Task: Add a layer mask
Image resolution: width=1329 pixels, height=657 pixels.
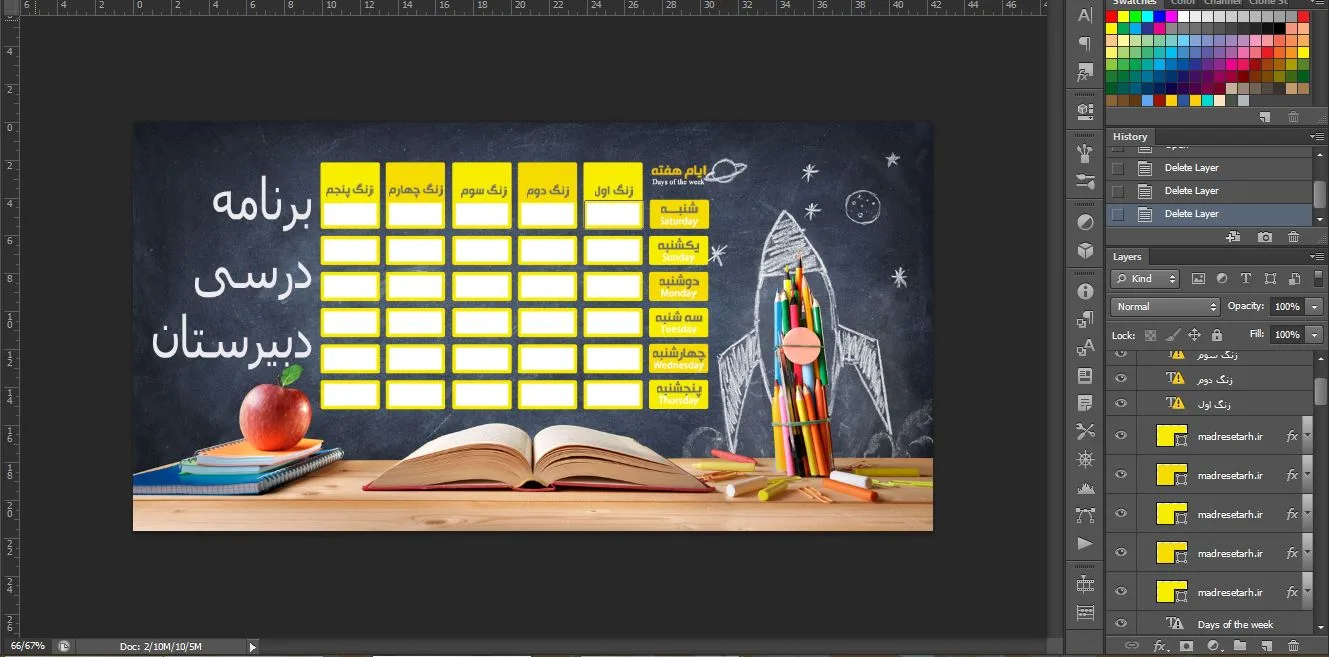Action: pyautogui.click(x=1186, y=646)
